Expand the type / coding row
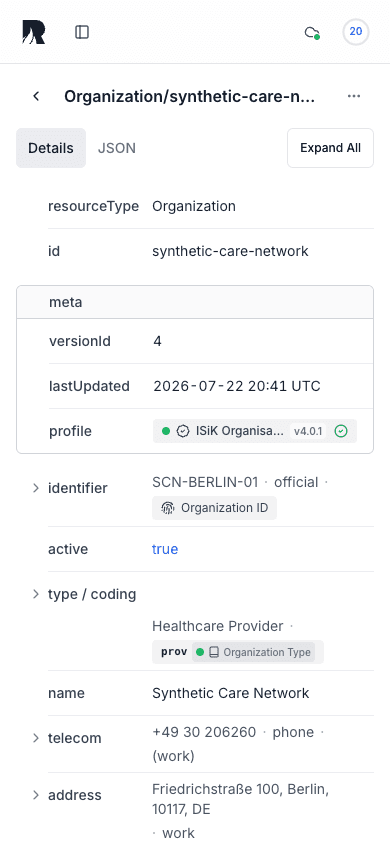390x844 pixels. tap(36, 594)
